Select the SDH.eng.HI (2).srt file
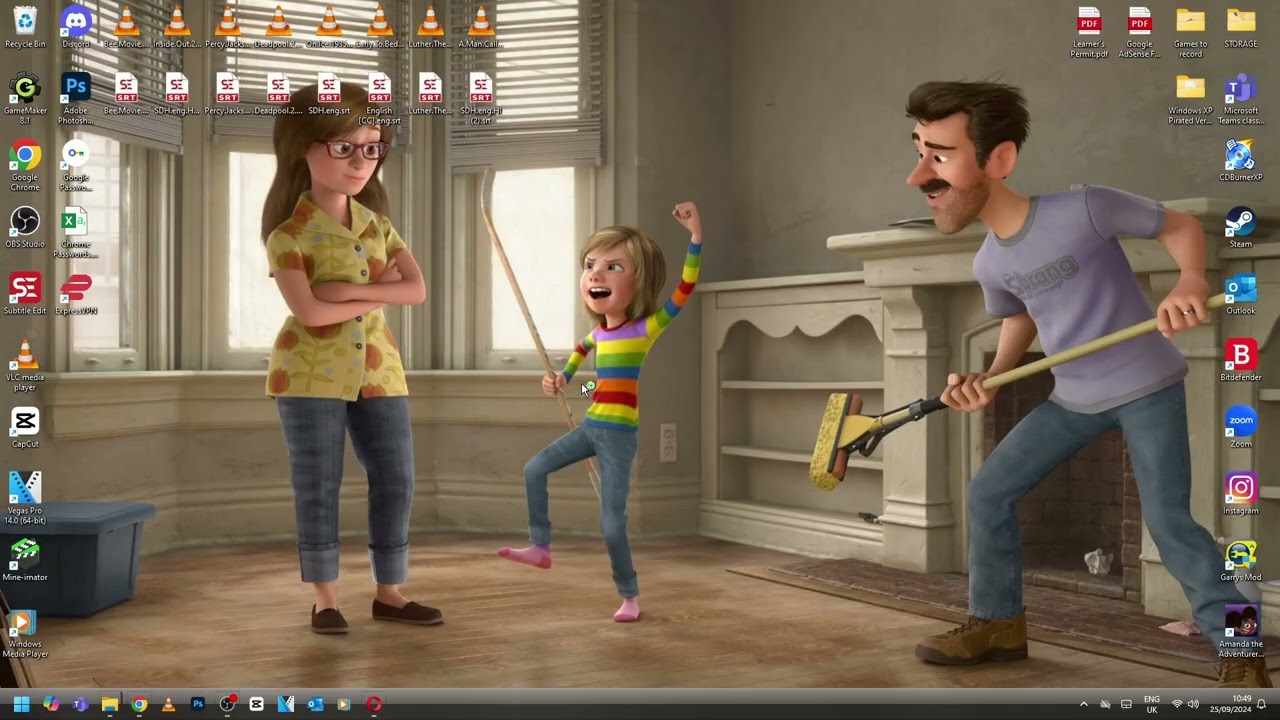 coord(481,98)
